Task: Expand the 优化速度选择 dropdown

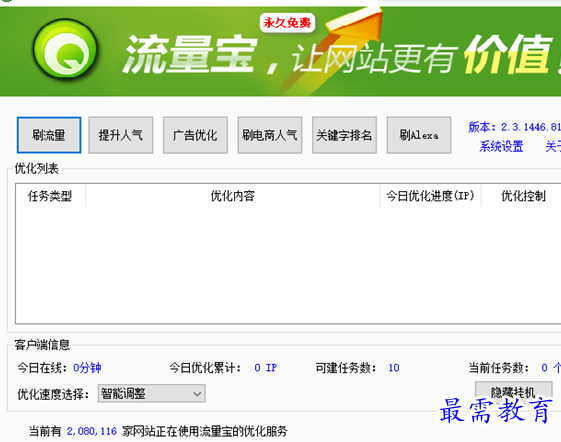Action: pos(151,394)
